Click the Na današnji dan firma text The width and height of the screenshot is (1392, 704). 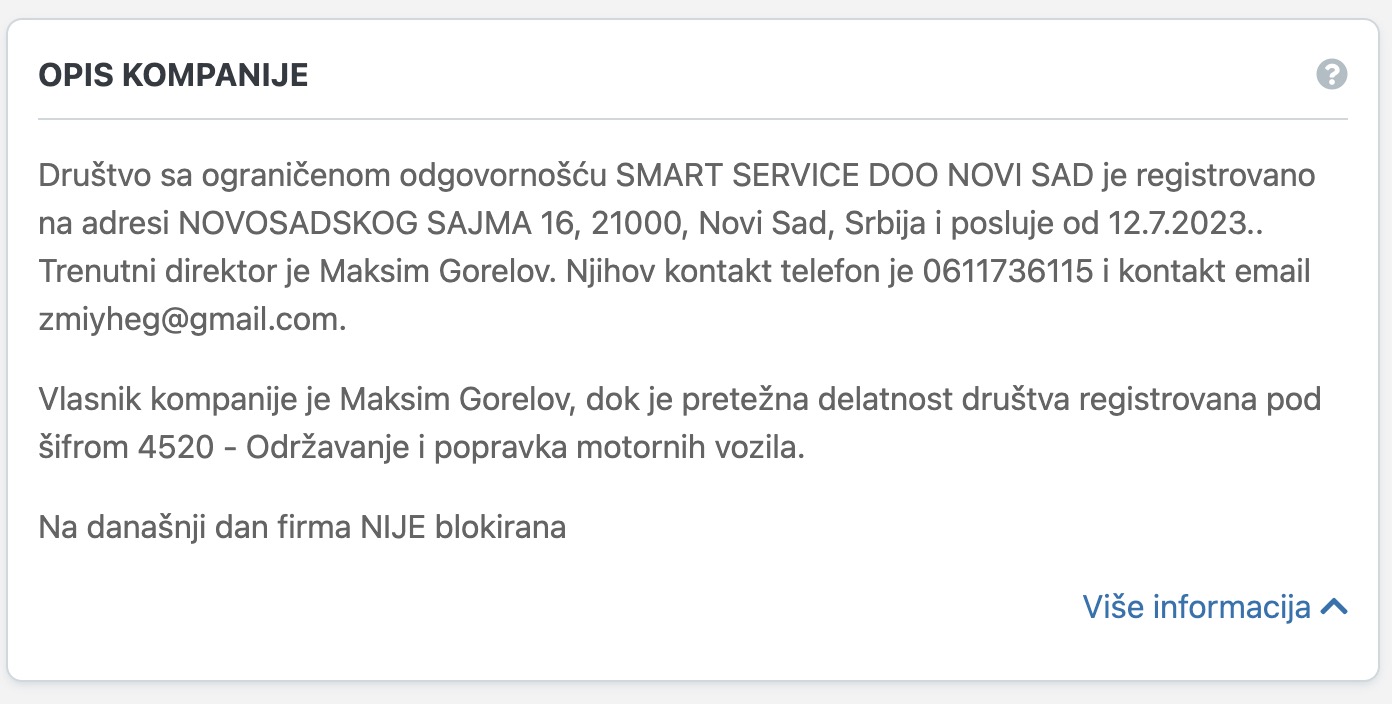[x=195, y=527]
